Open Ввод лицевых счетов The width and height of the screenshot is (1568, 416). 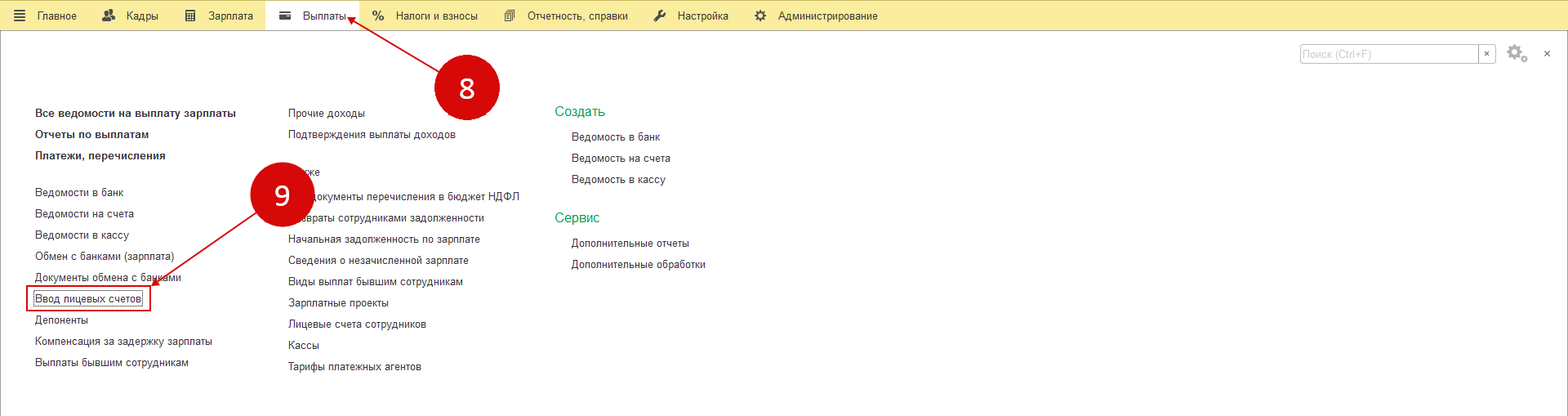point(88,299)
